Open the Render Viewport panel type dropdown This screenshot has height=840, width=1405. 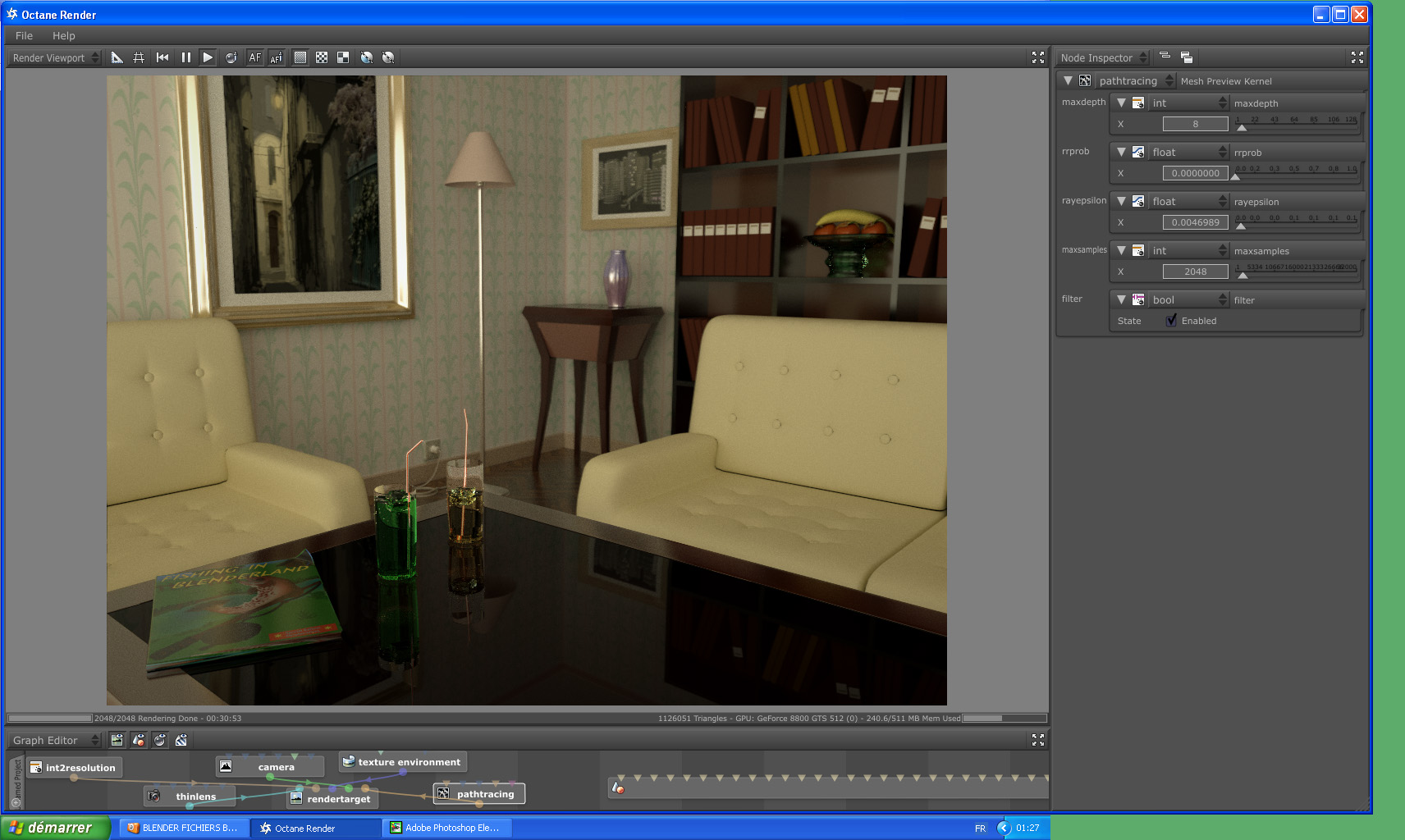click(x=54, y=57)
